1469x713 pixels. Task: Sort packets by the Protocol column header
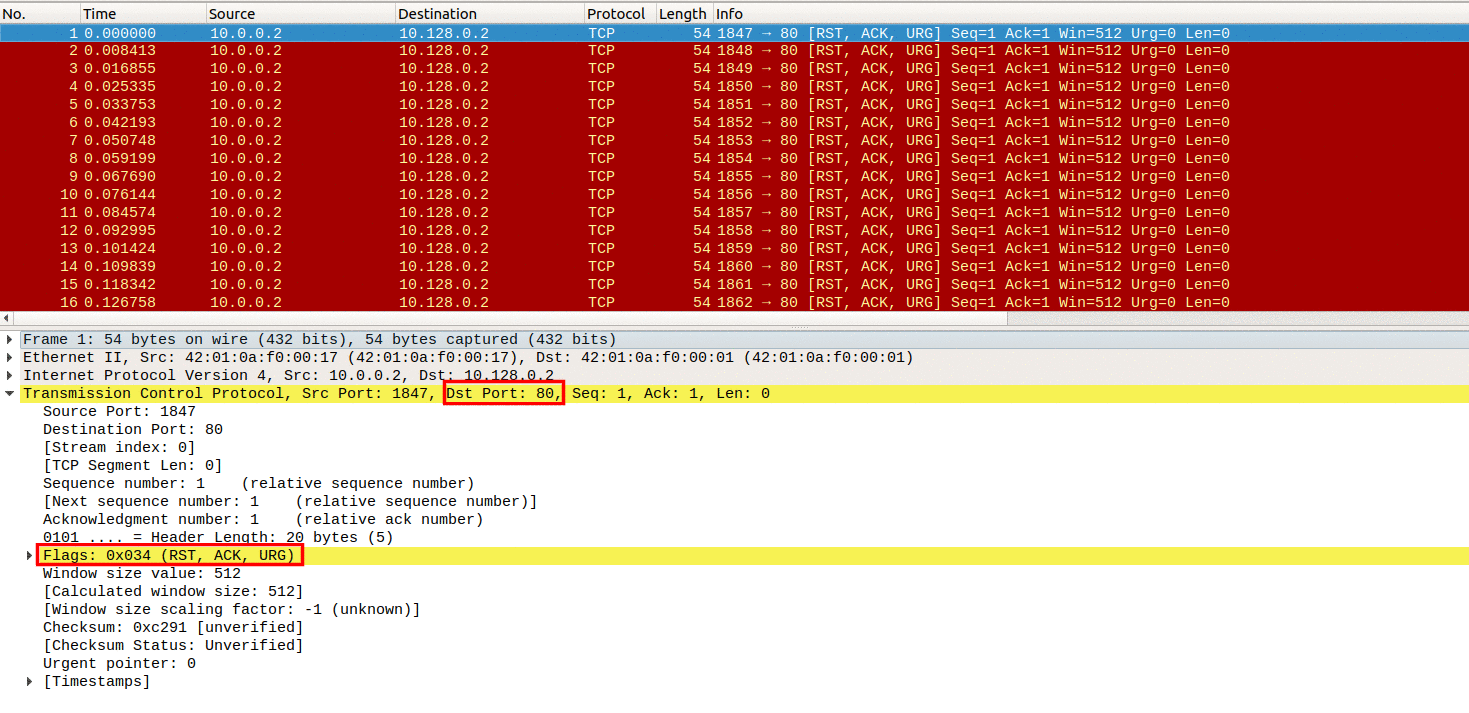click(620, 14)
